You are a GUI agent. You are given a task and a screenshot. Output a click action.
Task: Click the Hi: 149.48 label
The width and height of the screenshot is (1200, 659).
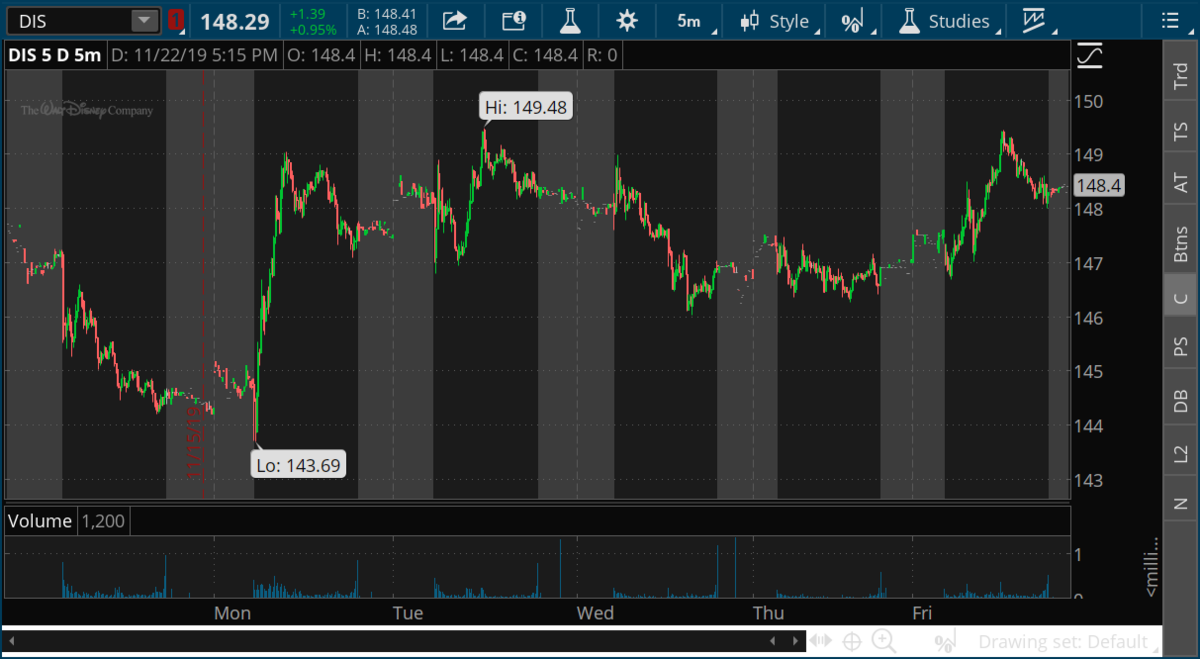[x=524, y=106]
